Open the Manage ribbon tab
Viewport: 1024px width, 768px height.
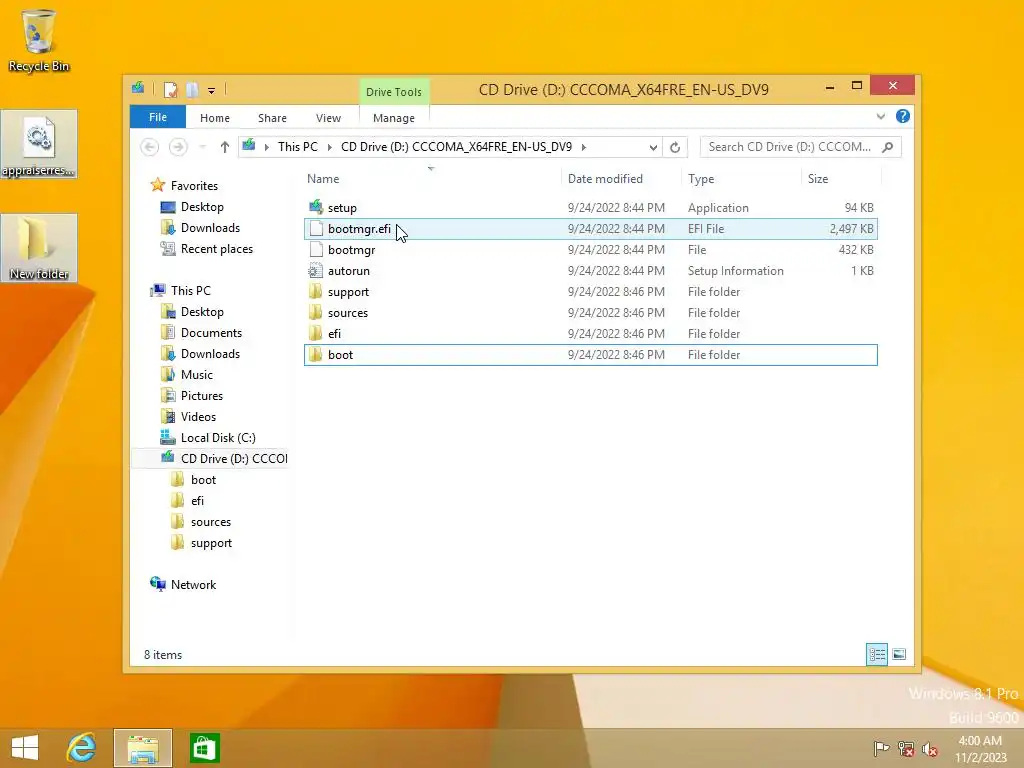394,118
